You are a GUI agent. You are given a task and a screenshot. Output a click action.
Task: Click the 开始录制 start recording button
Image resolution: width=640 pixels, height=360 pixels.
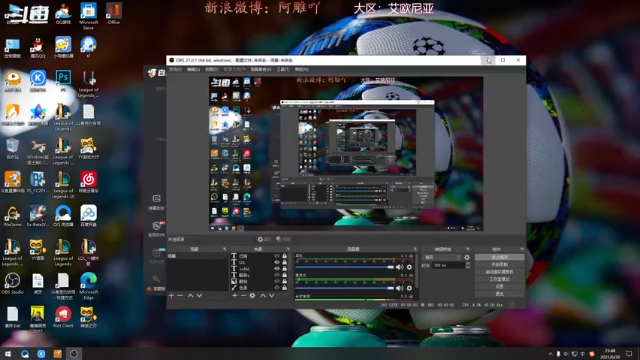(x=500, y=264)
